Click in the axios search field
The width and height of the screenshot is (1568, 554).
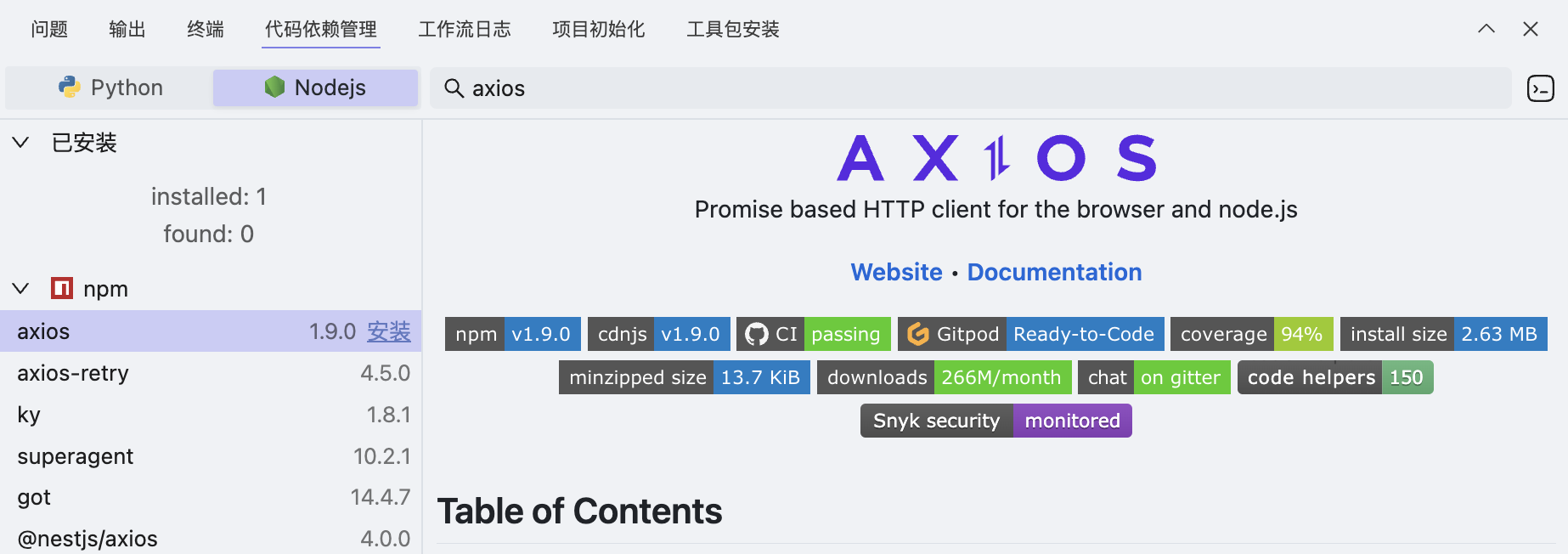[968, 88]
